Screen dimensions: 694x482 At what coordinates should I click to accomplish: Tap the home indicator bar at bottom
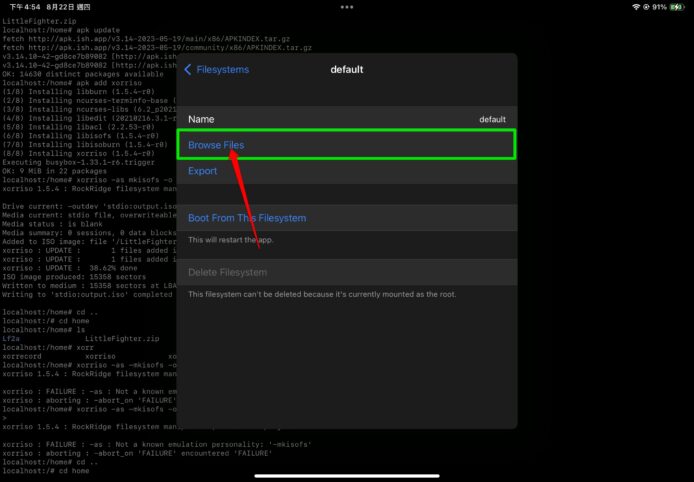347,475
